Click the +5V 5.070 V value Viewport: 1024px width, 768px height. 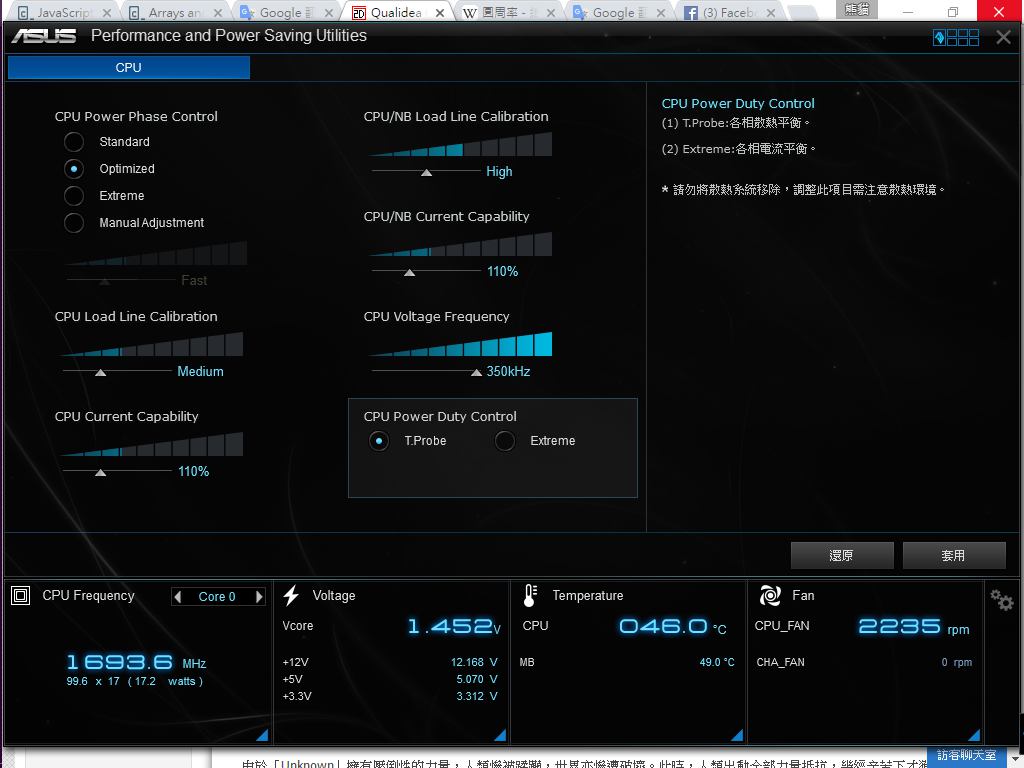477,679
